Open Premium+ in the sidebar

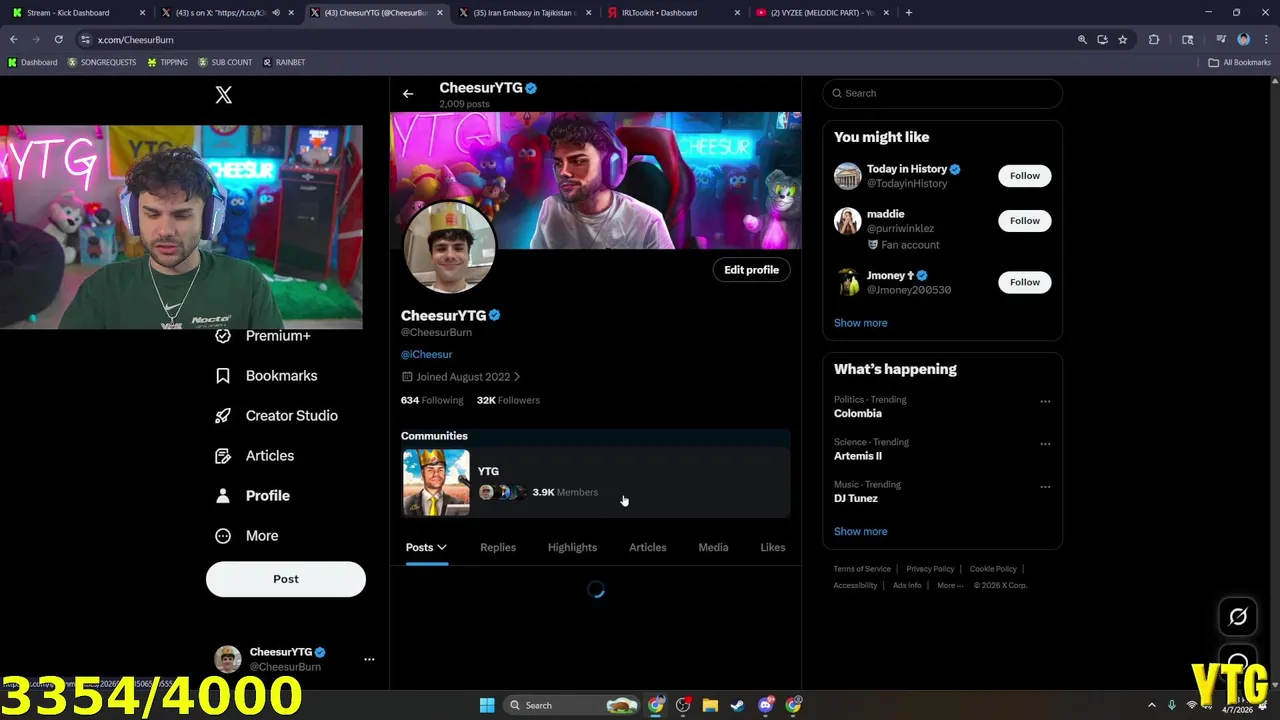point(264,336)
